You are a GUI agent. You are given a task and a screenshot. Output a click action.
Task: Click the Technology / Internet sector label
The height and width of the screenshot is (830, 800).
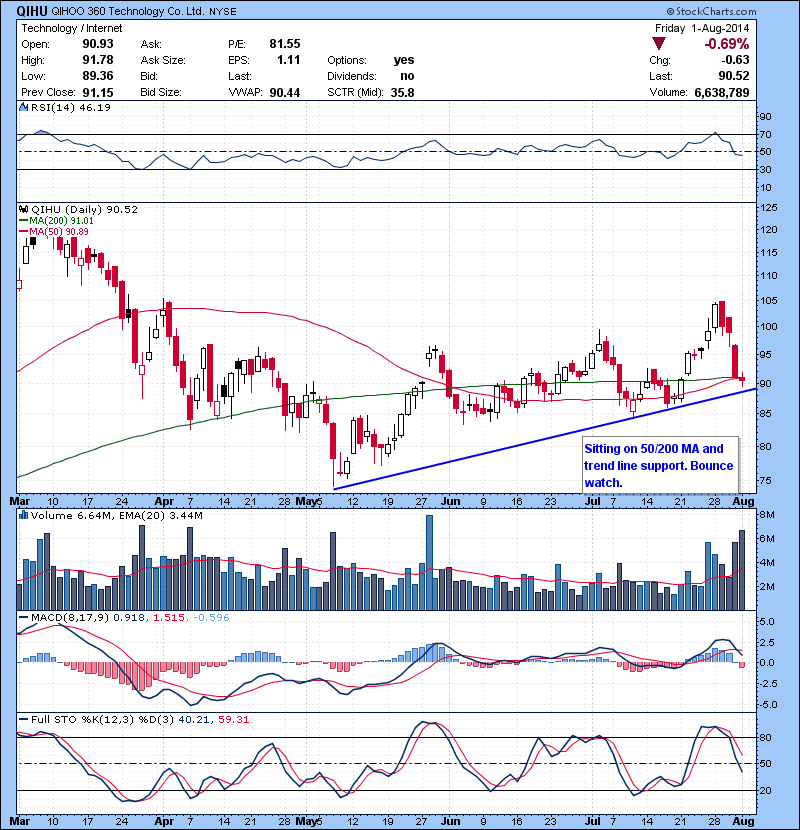click(x=71, y=28)
